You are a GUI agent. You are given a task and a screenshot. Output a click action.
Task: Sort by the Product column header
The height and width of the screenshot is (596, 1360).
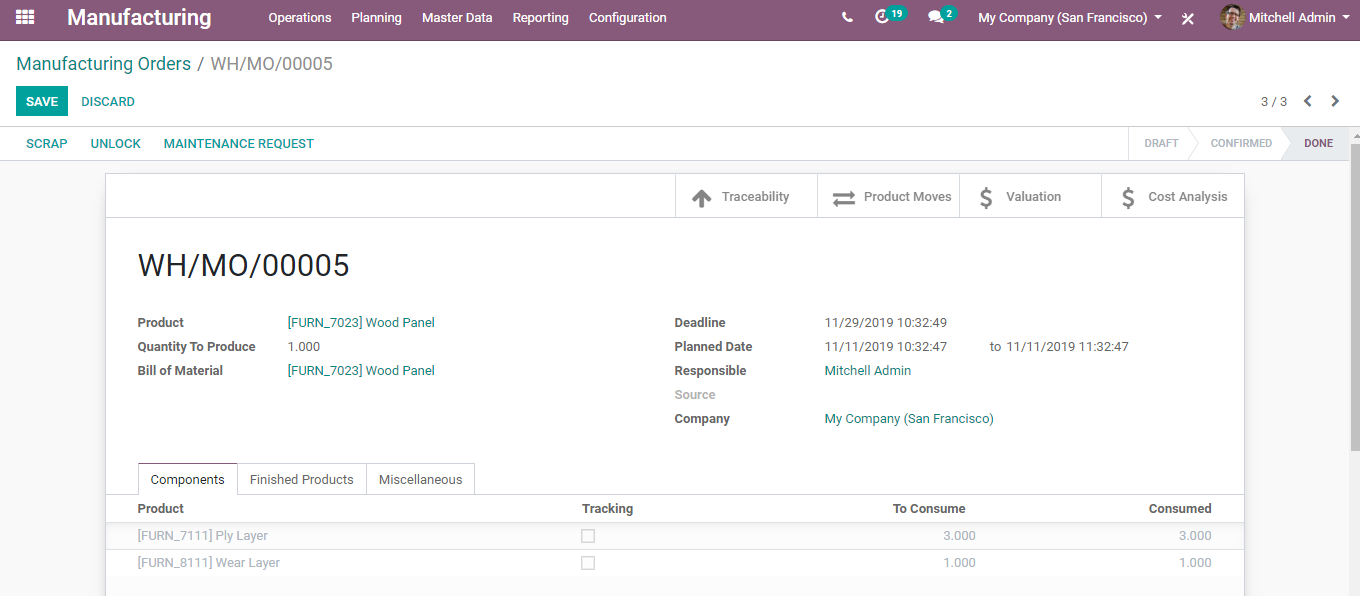click(161, 509)
